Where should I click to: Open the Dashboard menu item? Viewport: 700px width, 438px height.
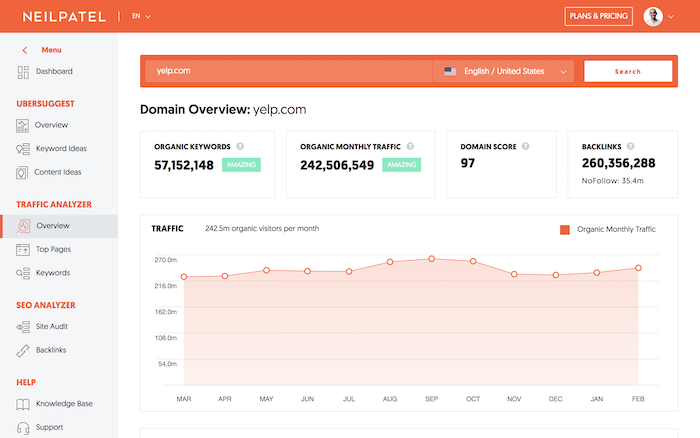(54, 71)
